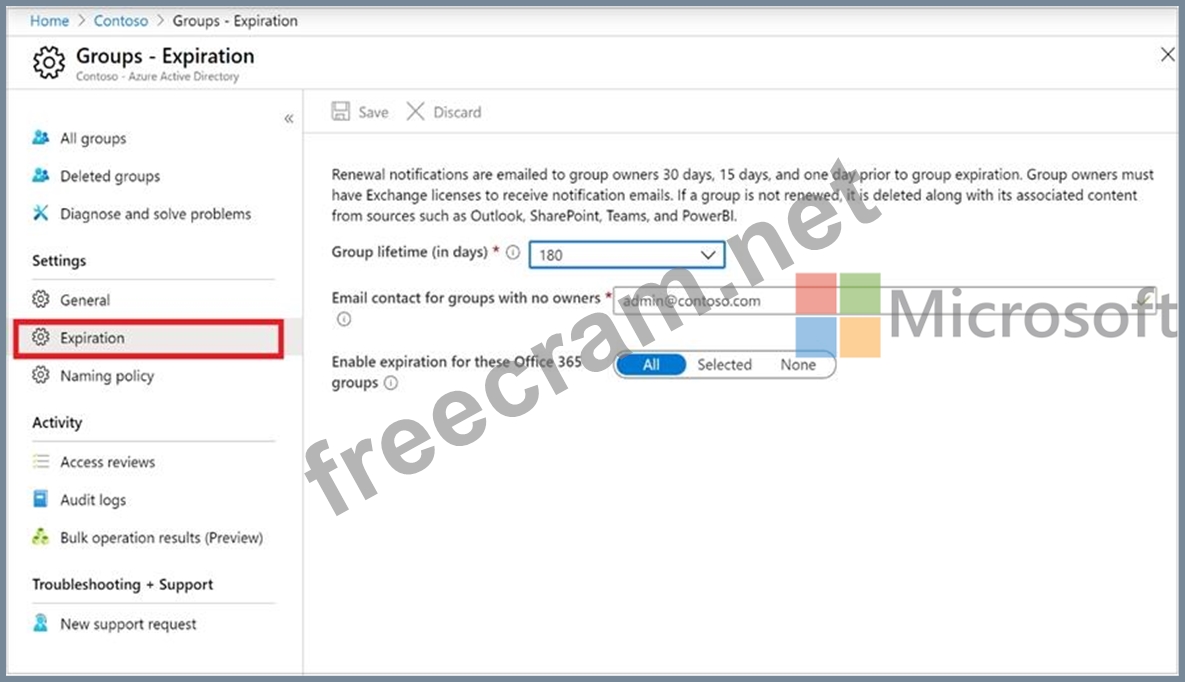Close the Groups Expiration blade

1167,54
